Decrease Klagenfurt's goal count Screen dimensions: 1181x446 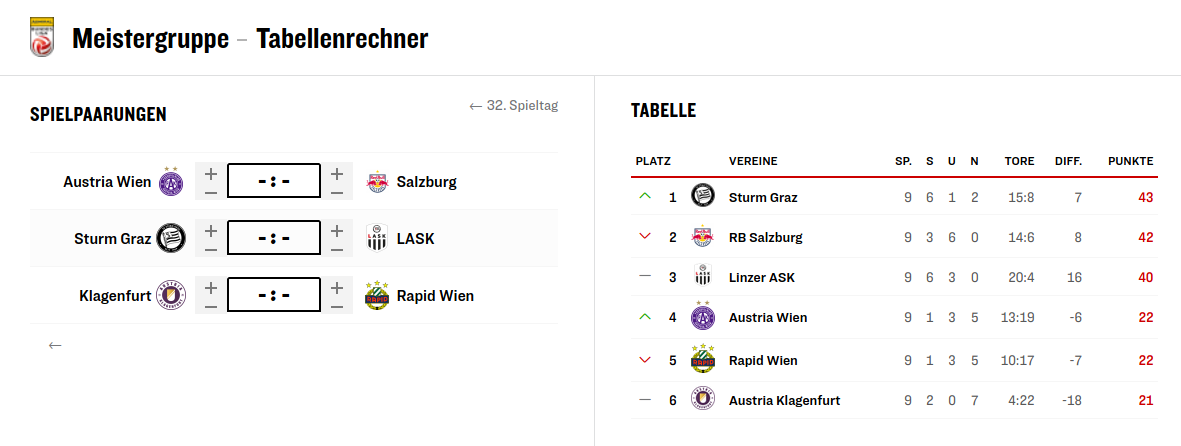pos(210,306)
